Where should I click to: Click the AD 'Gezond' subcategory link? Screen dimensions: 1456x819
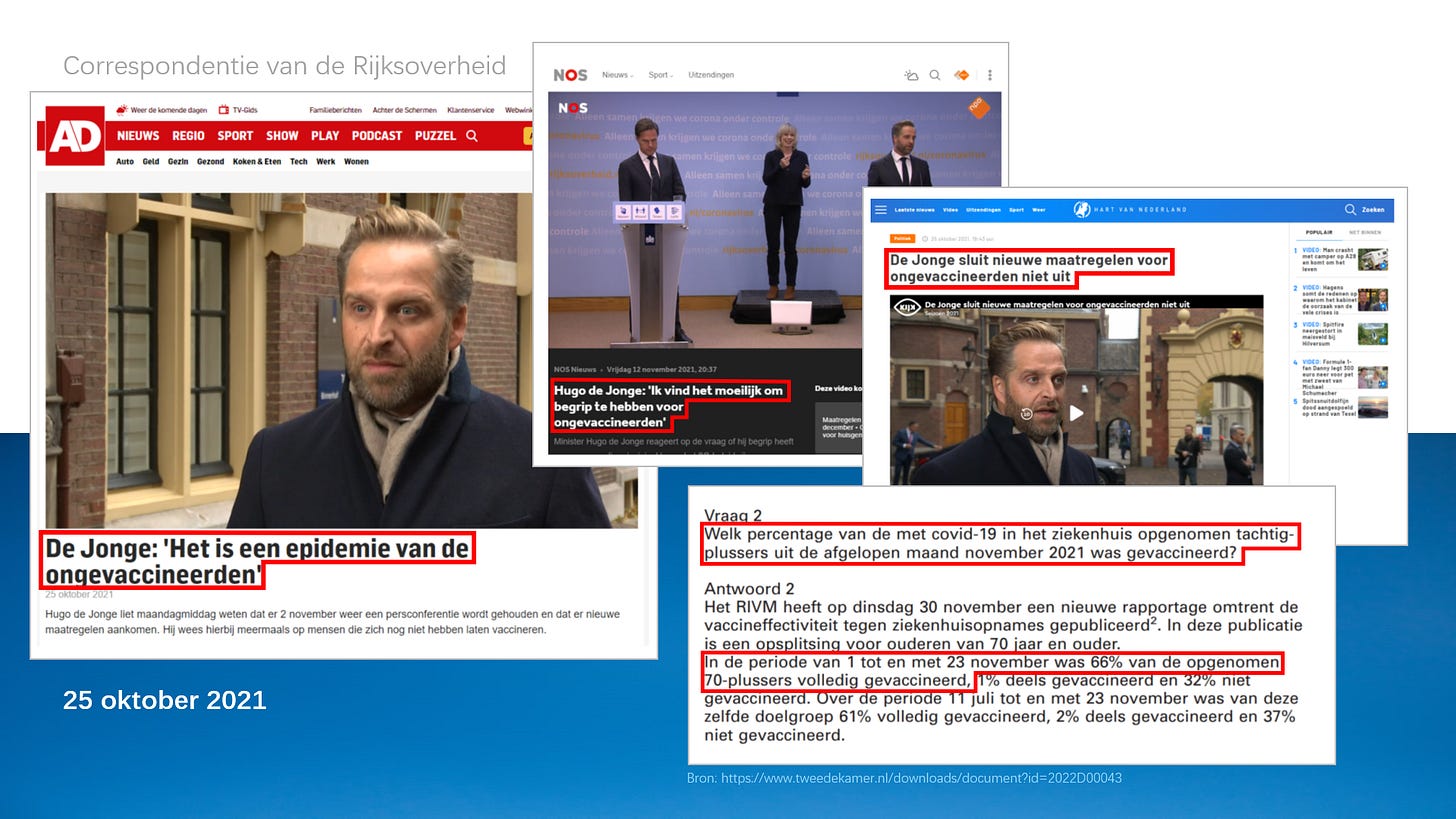(x=211, y=161)
